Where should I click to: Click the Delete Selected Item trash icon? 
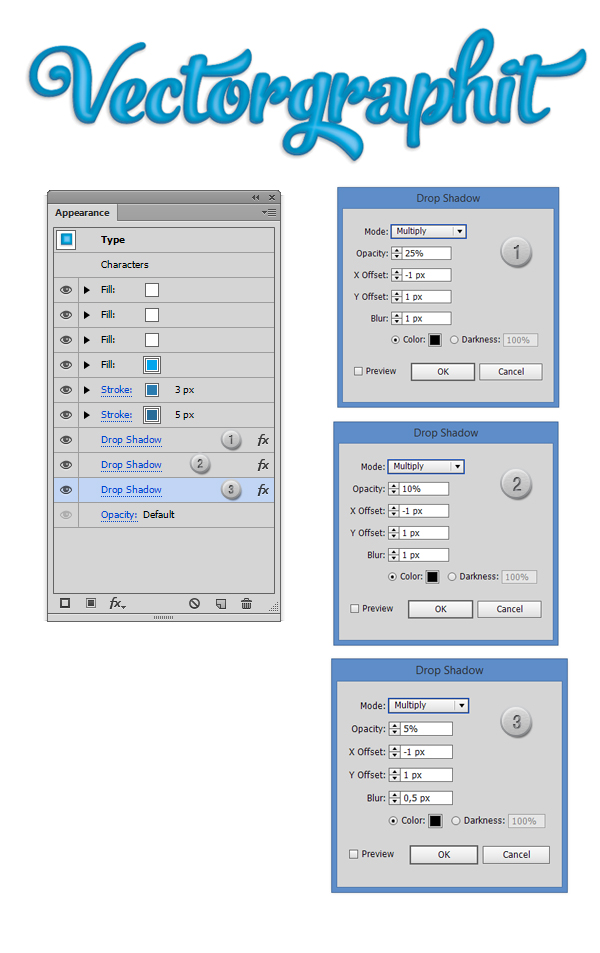pyautogui.click(x=246, y=604)
